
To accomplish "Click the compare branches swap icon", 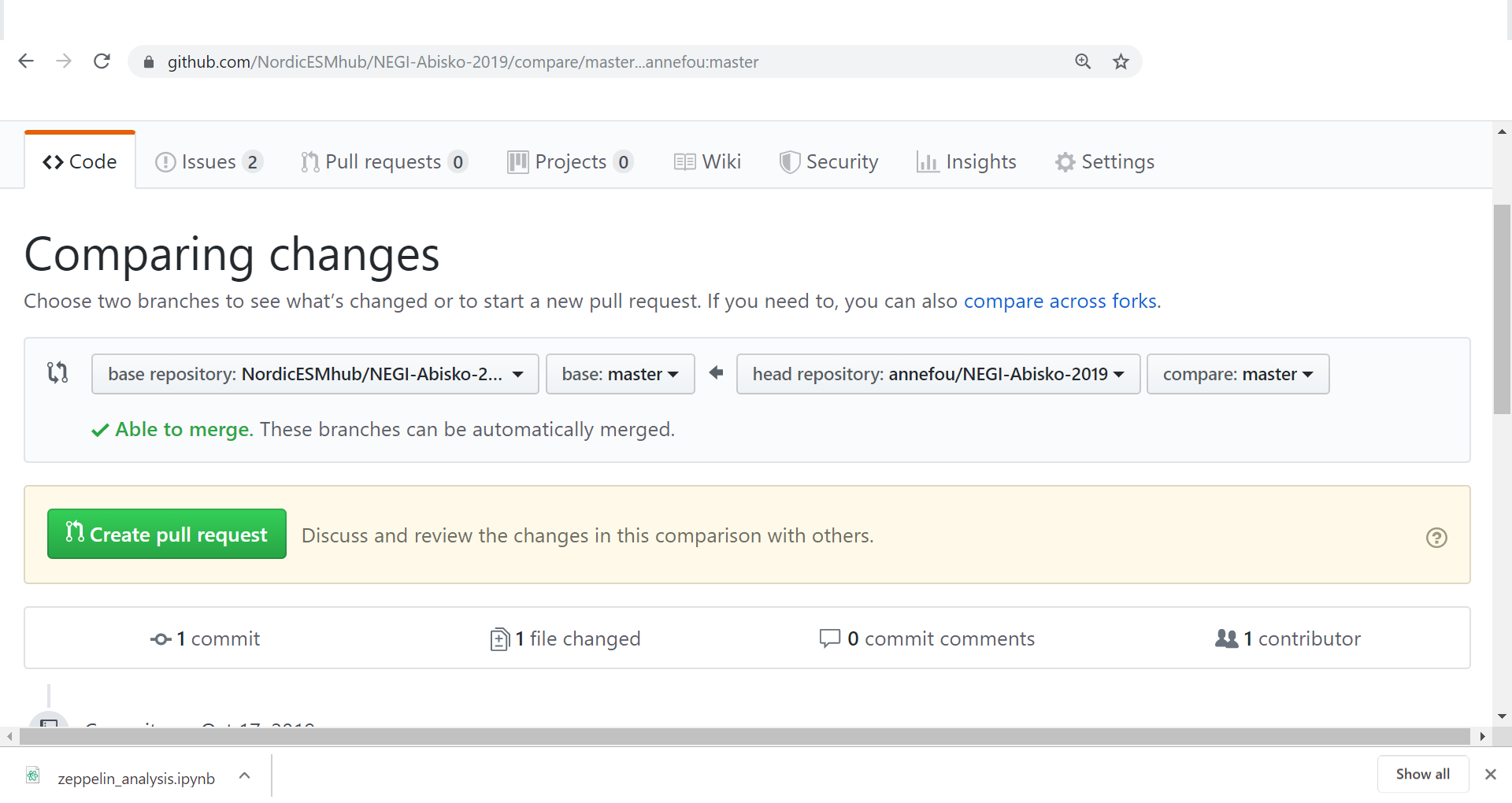I will point(57,372).
